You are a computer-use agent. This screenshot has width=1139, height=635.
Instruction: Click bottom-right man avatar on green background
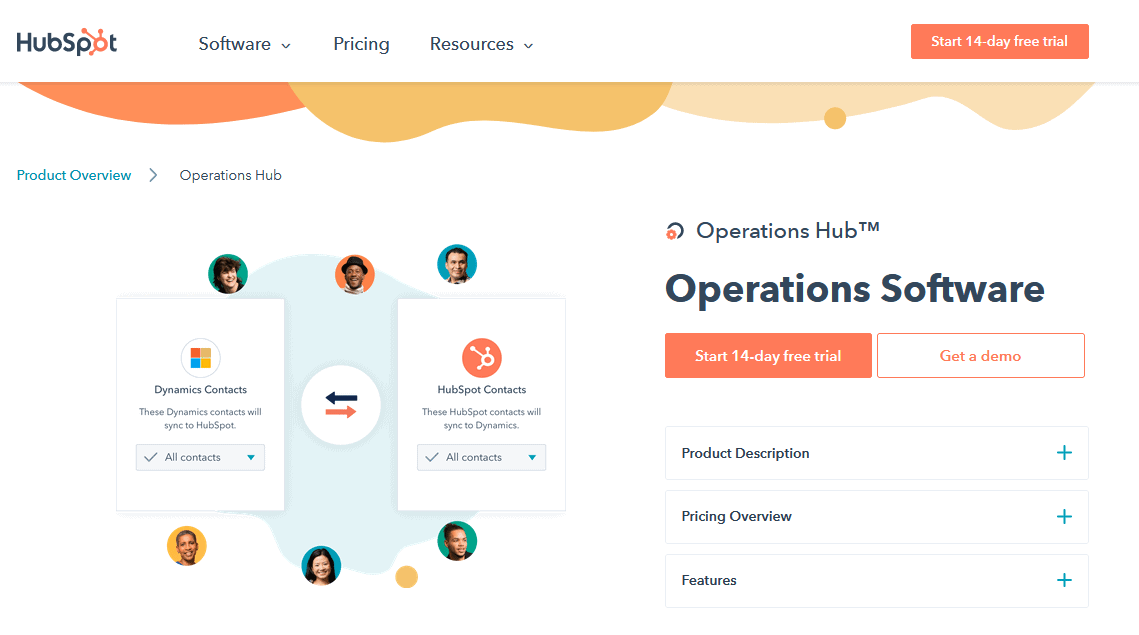pos(457,541)
